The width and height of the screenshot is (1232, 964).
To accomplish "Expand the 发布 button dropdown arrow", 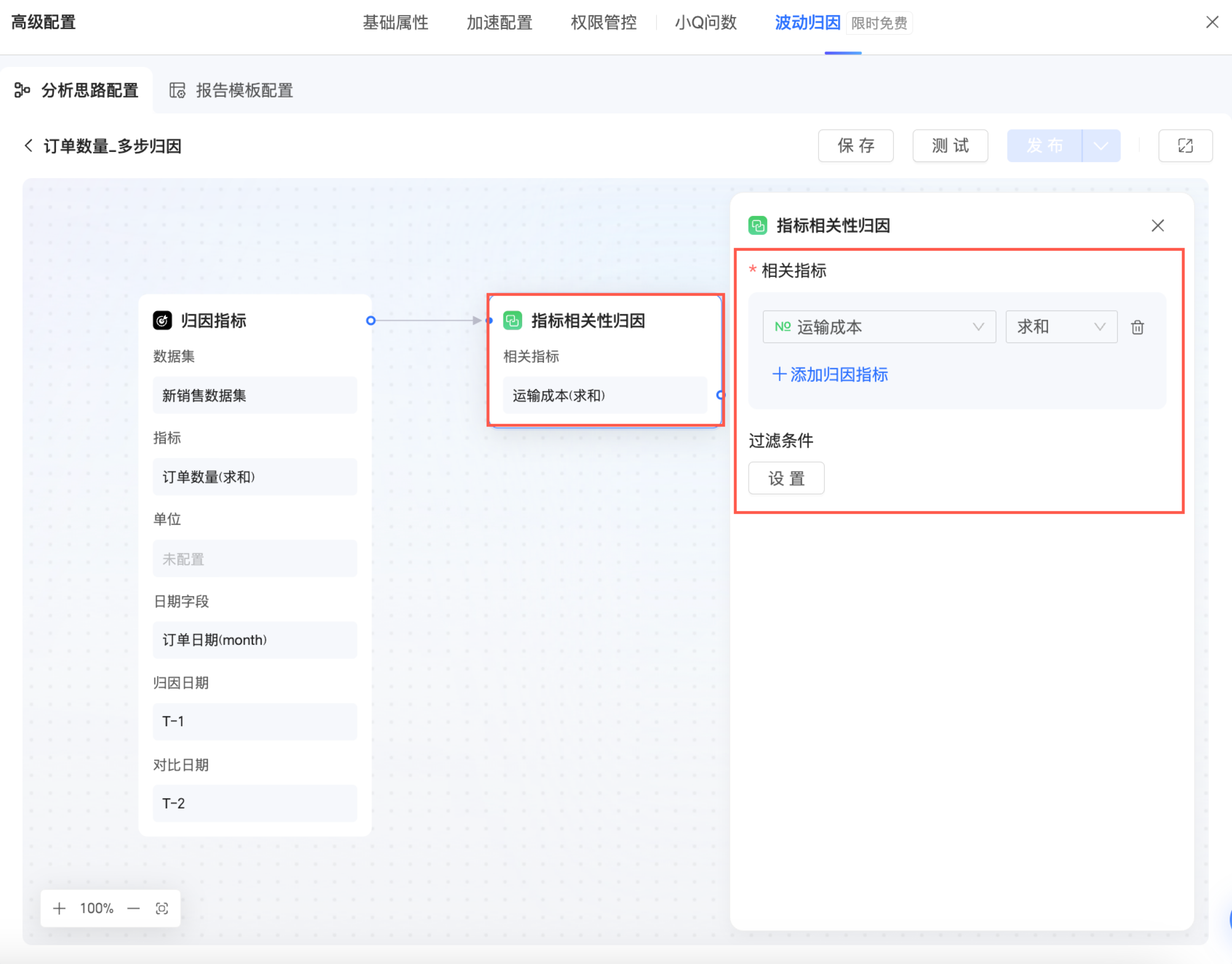I will coord(1100,146).
